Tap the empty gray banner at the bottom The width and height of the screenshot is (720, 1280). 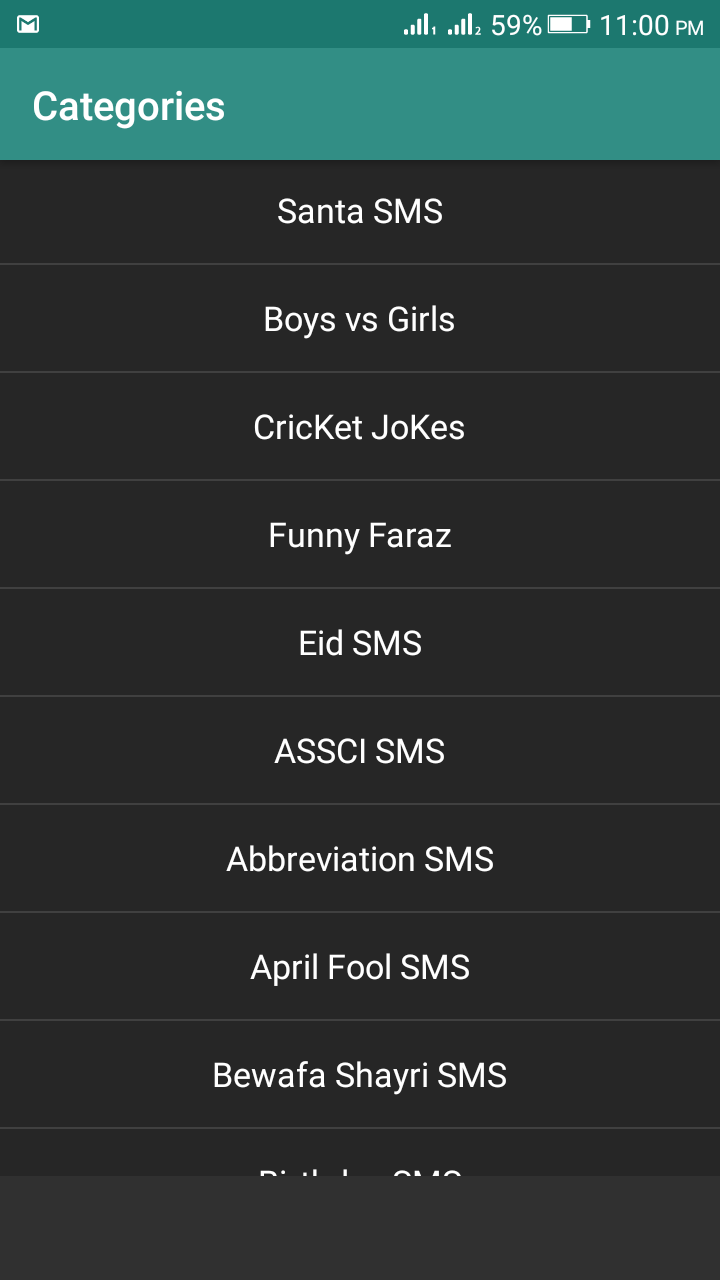tap(360, 1228)
